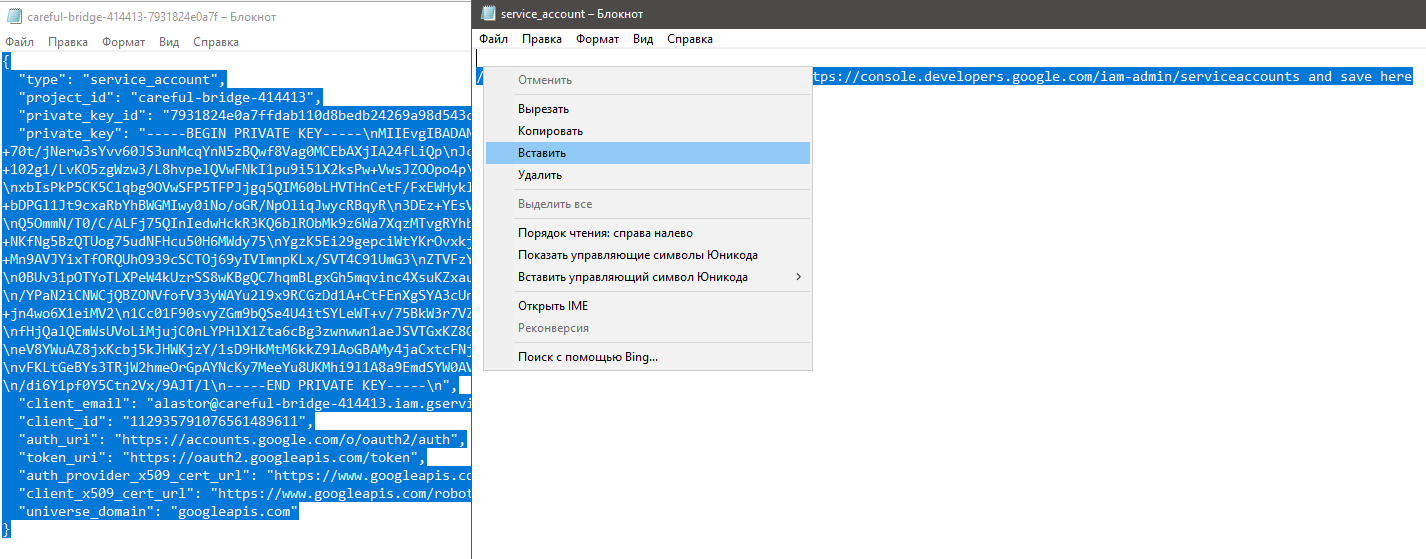Open Формат menu in service_account Notepad
This screenshot has width=1426, height=559.
pyautogui.click(x=598, y=39)
